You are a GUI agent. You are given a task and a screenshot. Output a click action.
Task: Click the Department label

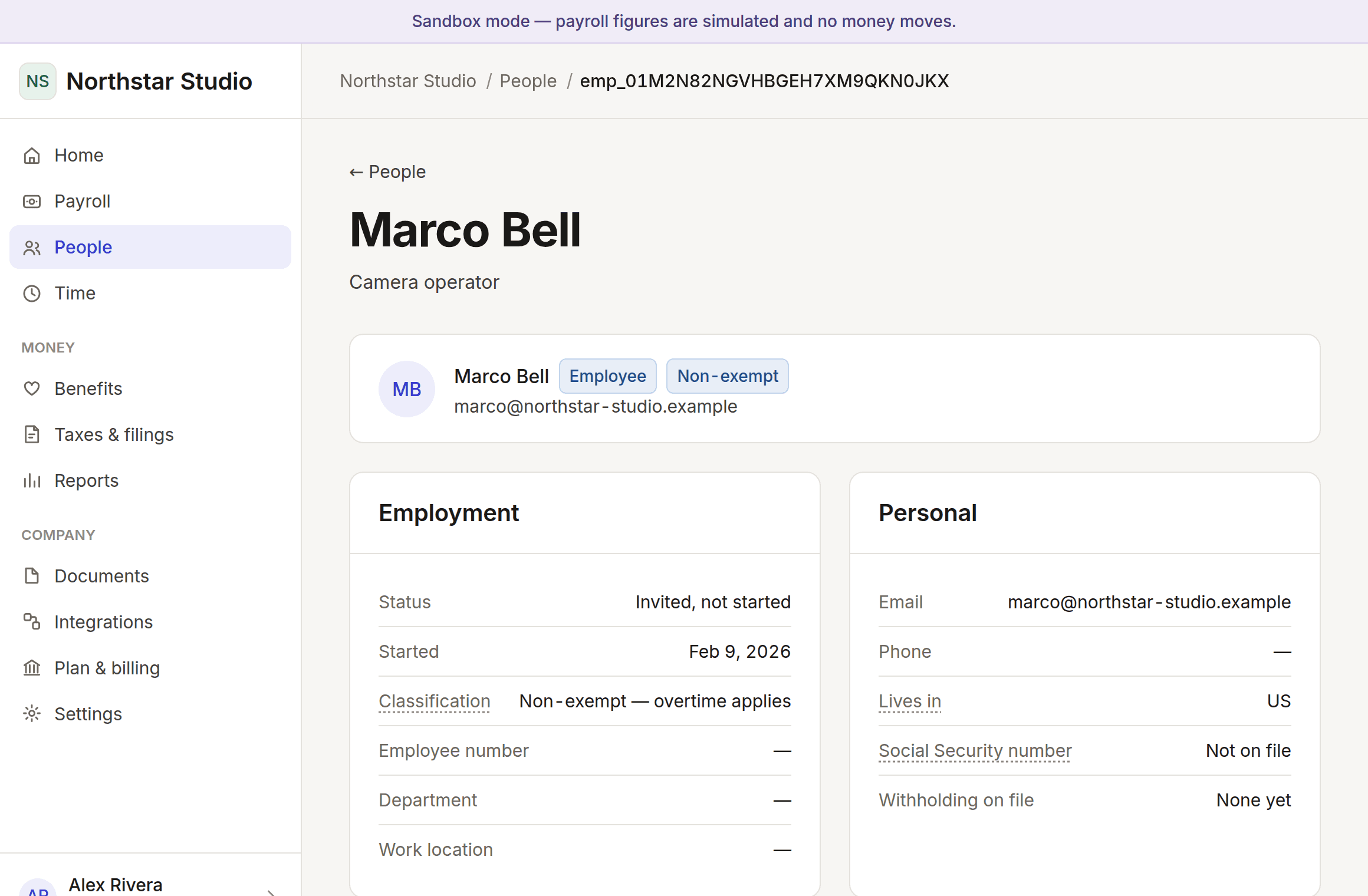[428, 801]
